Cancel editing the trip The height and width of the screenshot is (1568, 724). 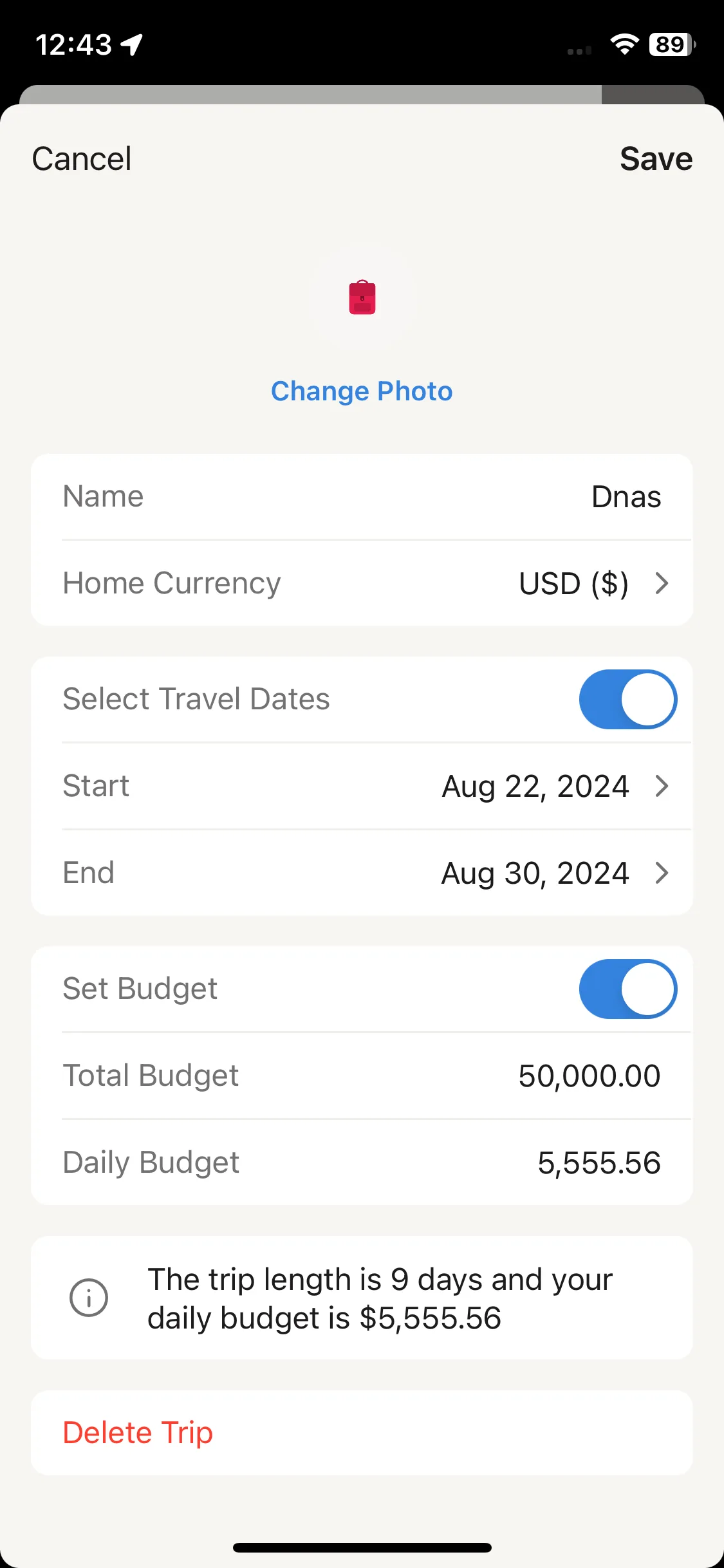(x=82, y=158)
